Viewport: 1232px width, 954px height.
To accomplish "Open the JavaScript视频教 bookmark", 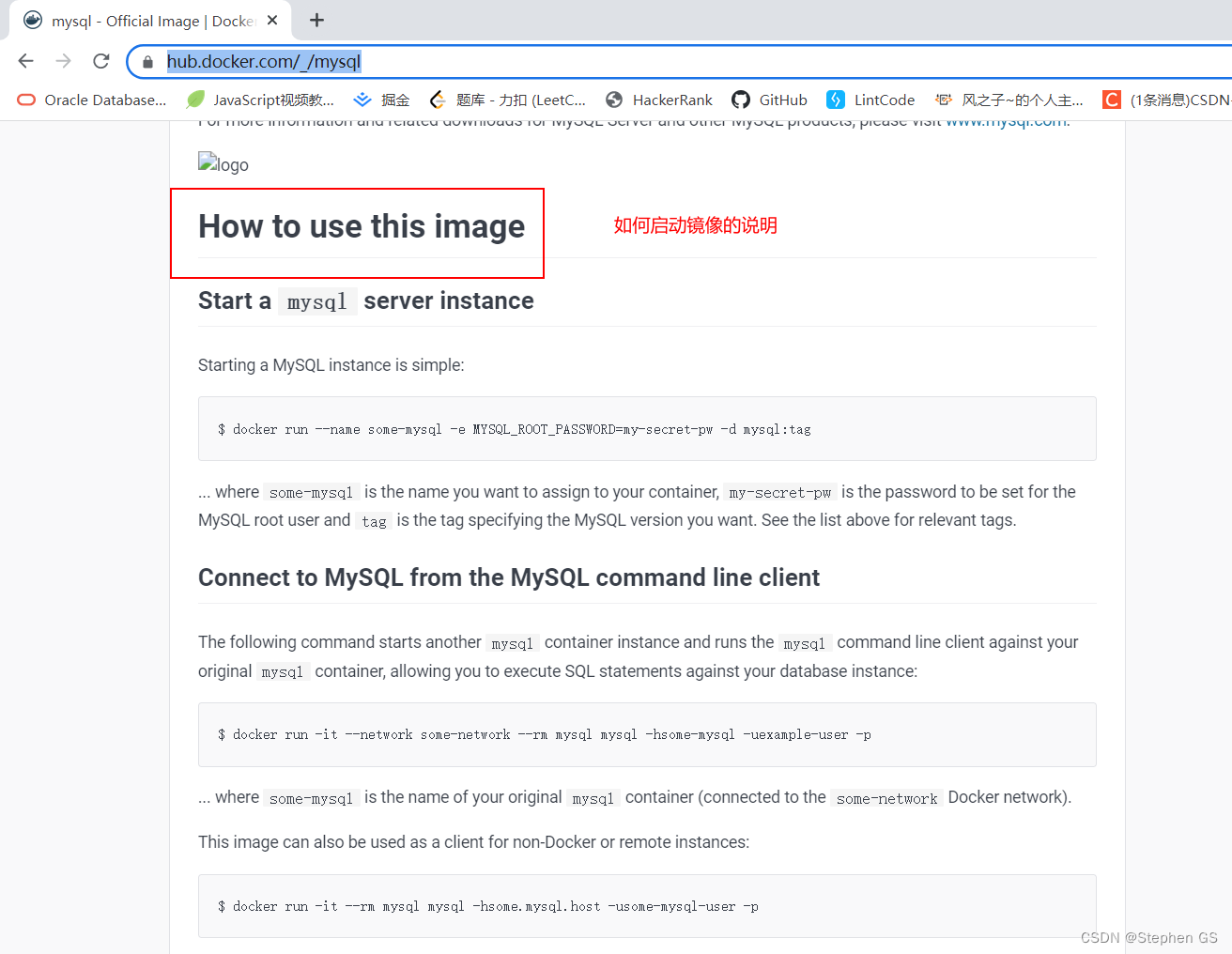I will pos(260,100).
